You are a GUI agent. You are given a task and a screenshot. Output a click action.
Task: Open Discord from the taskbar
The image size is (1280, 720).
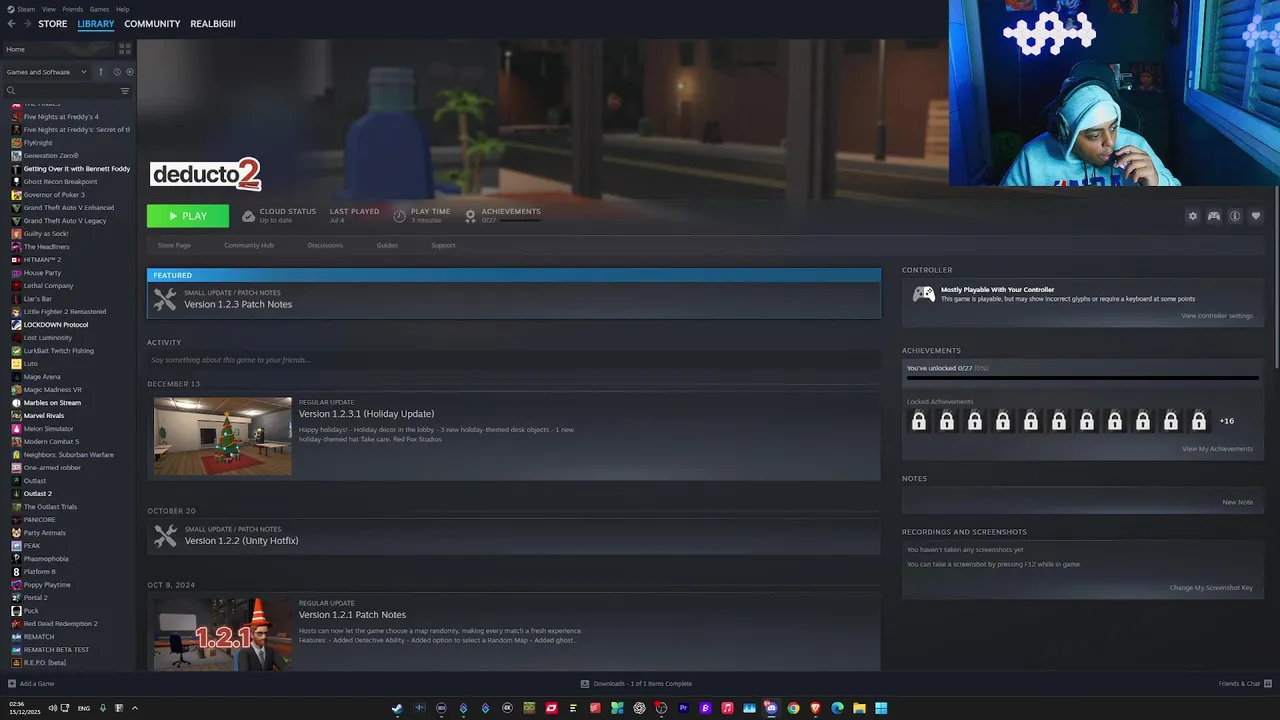(771, 708)
